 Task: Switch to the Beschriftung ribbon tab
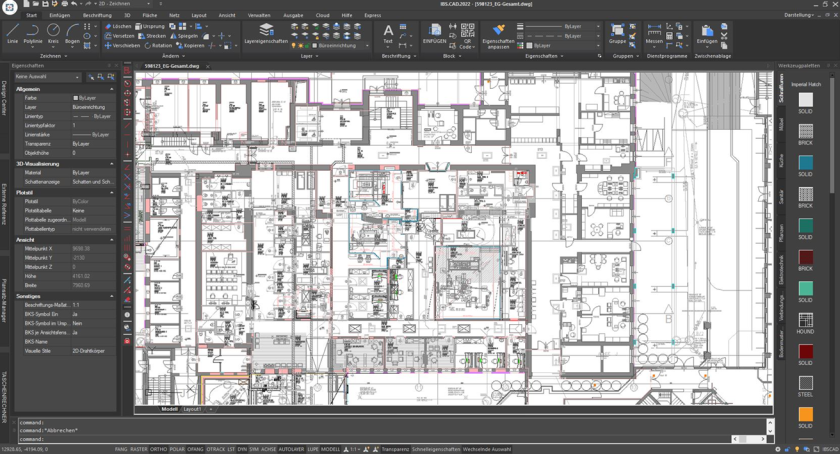click(x=97, y=16)
